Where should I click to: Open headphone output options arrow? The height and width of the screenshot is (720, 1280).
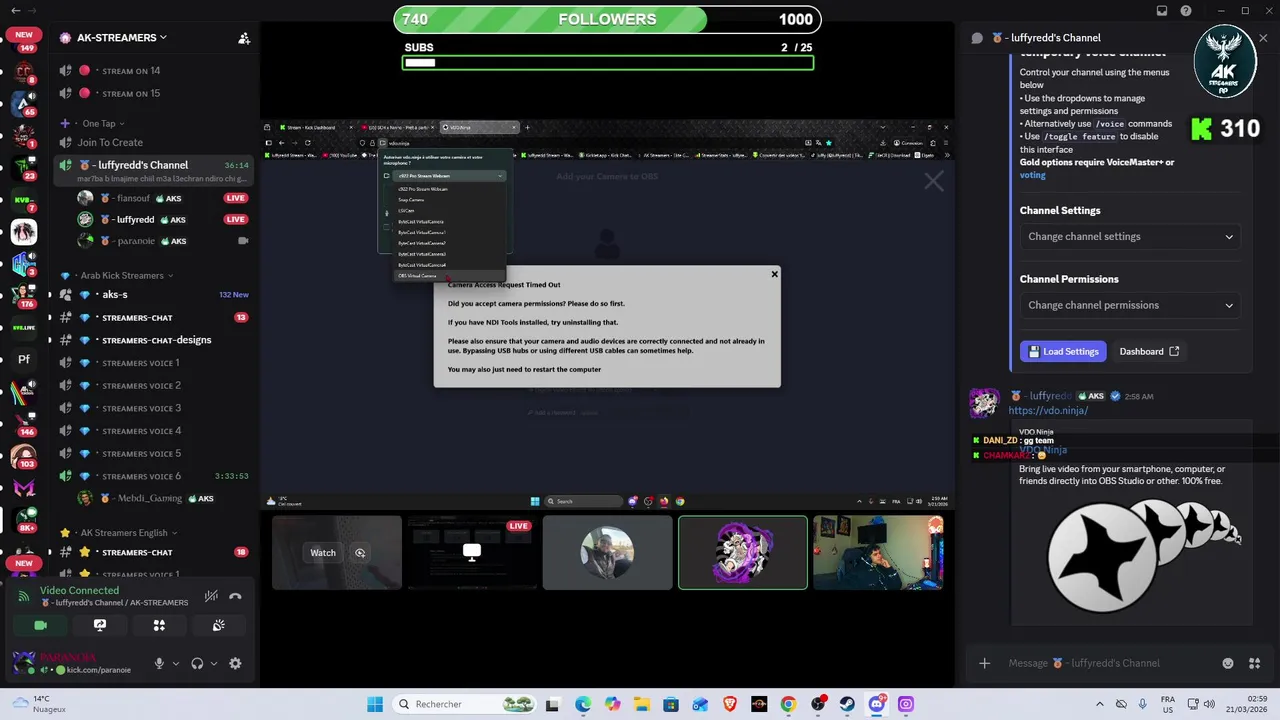click(x=214, y=663)
